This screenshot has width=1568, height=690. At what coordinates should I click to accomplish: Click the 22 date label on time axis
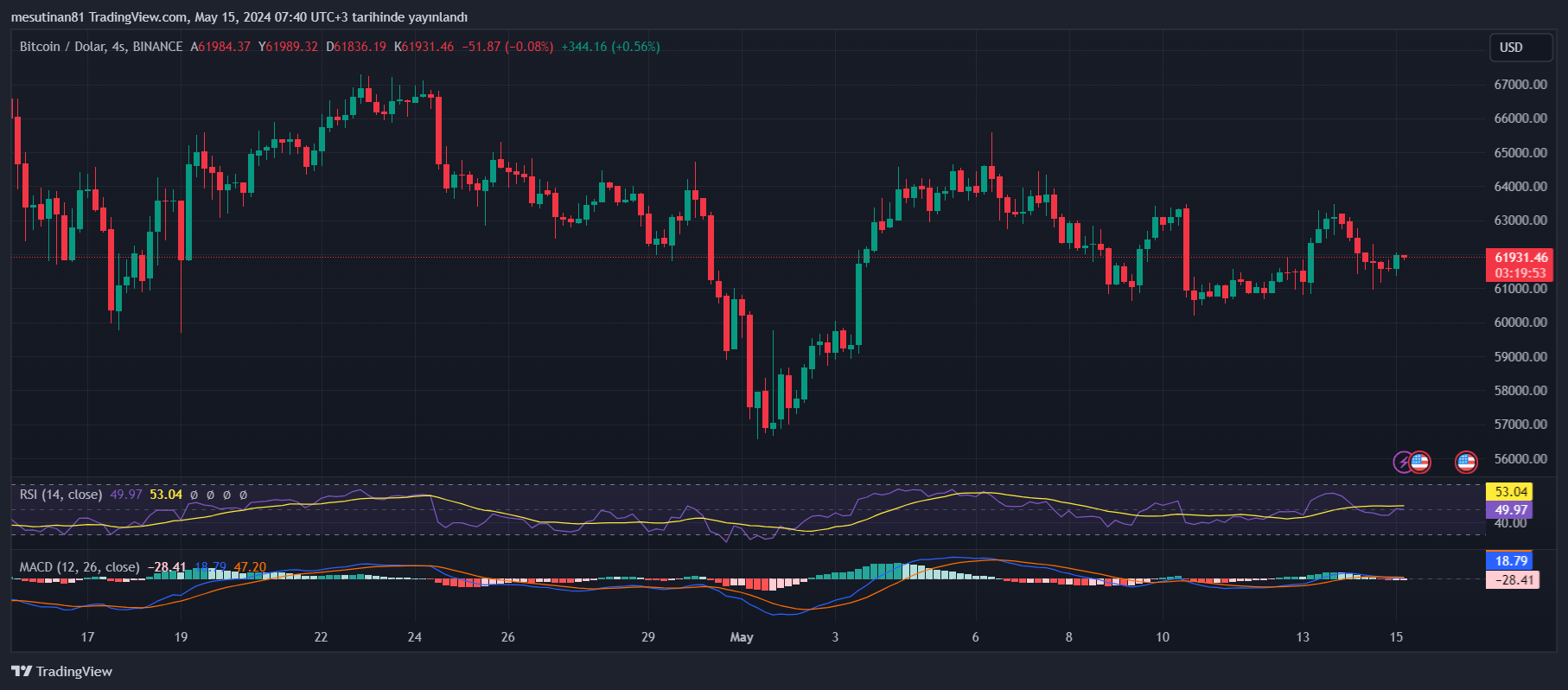click(321, 637)
